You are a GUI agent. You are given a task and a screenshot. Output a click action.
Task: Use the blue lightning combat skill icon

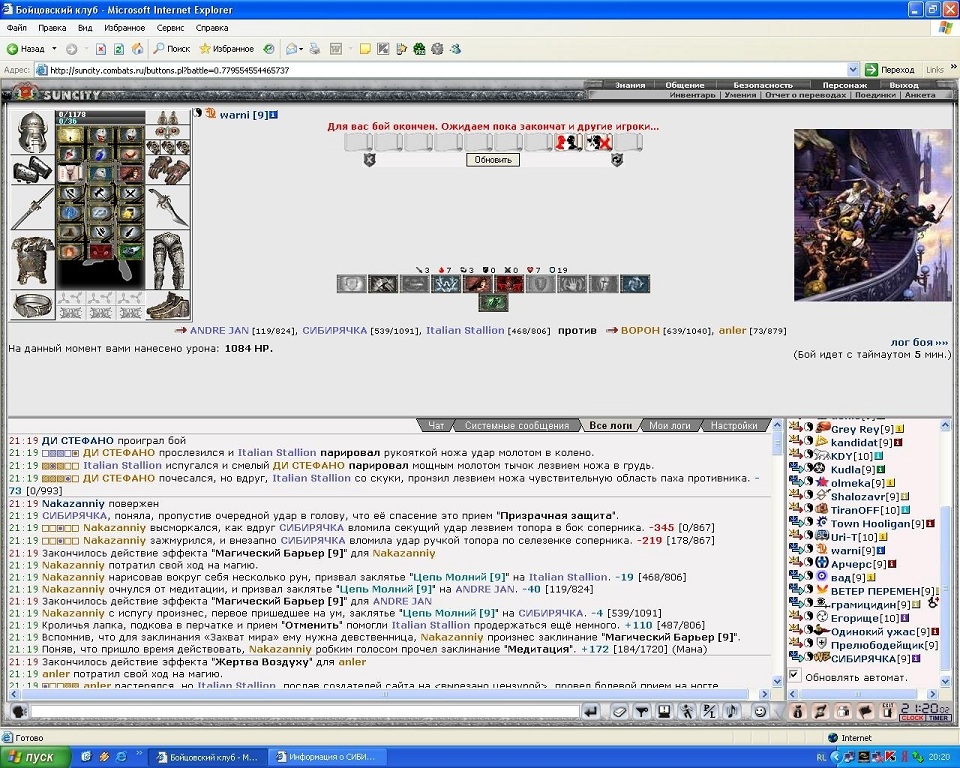click(x=446, y=284)
